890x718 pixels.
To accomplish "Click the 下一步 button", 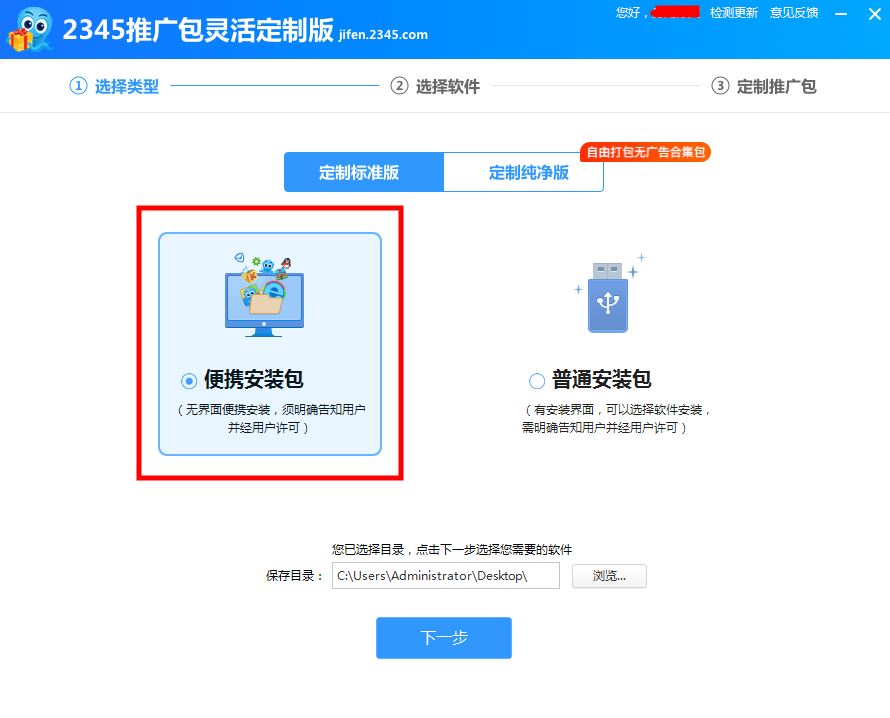I will [x=443, y=637].
